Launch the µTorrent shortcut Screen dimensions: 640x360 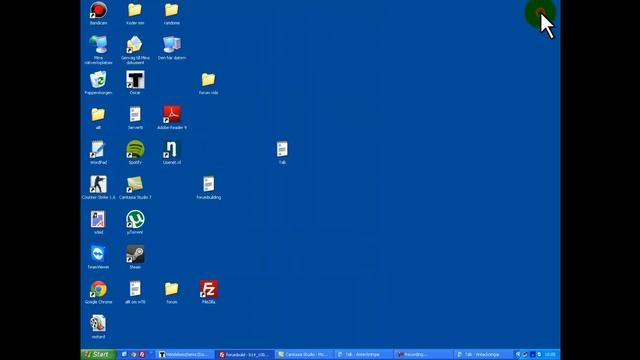coord(135,219)
